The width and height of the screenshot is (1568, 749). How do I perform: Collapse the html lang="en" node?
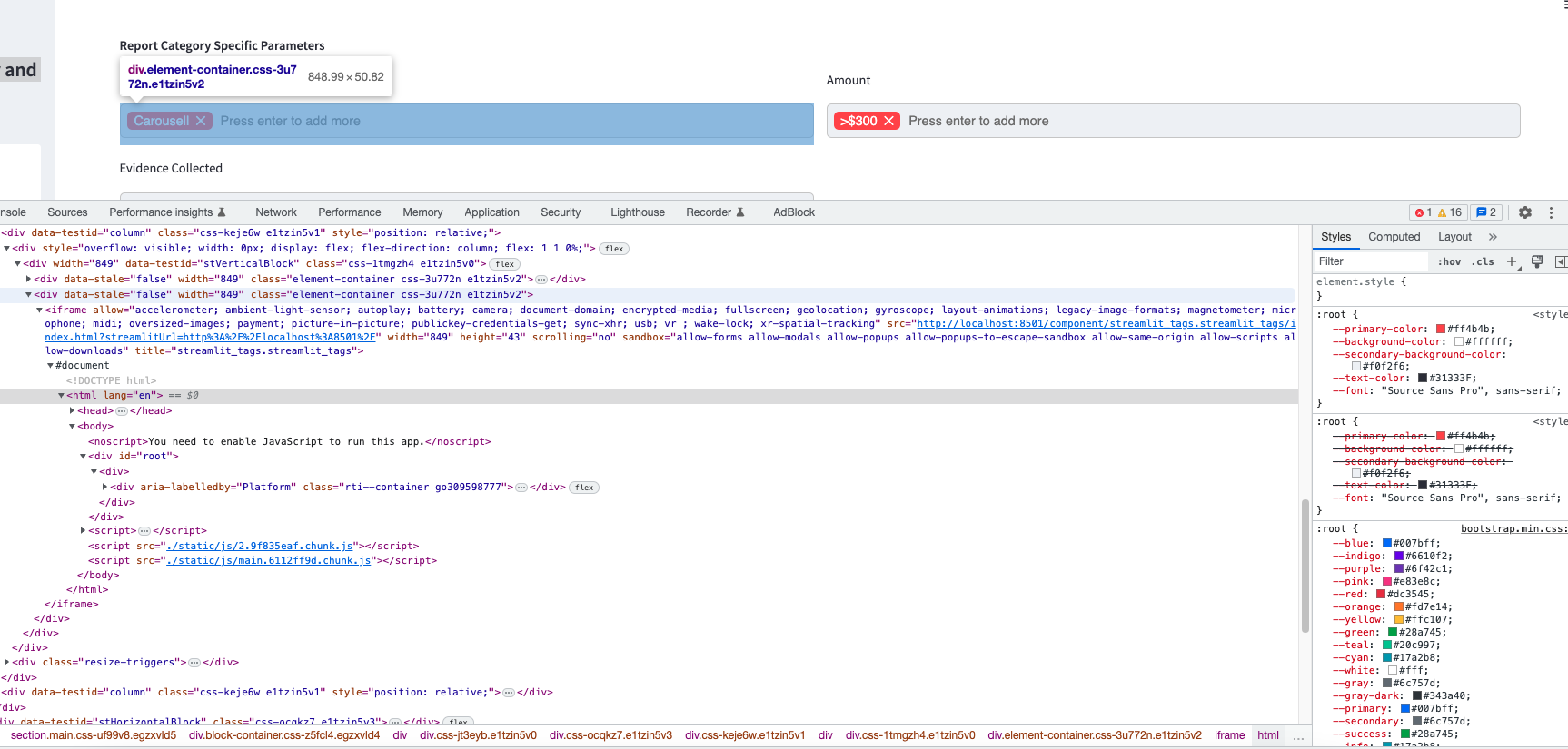(62, 396)
